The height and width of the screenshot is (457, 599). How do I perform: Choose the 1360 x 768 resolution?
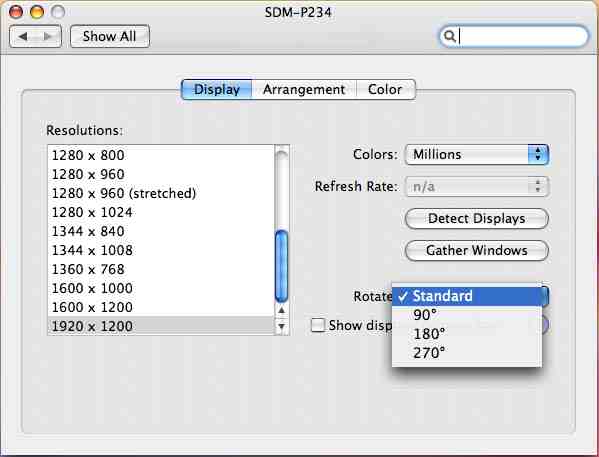pos(161,269)
